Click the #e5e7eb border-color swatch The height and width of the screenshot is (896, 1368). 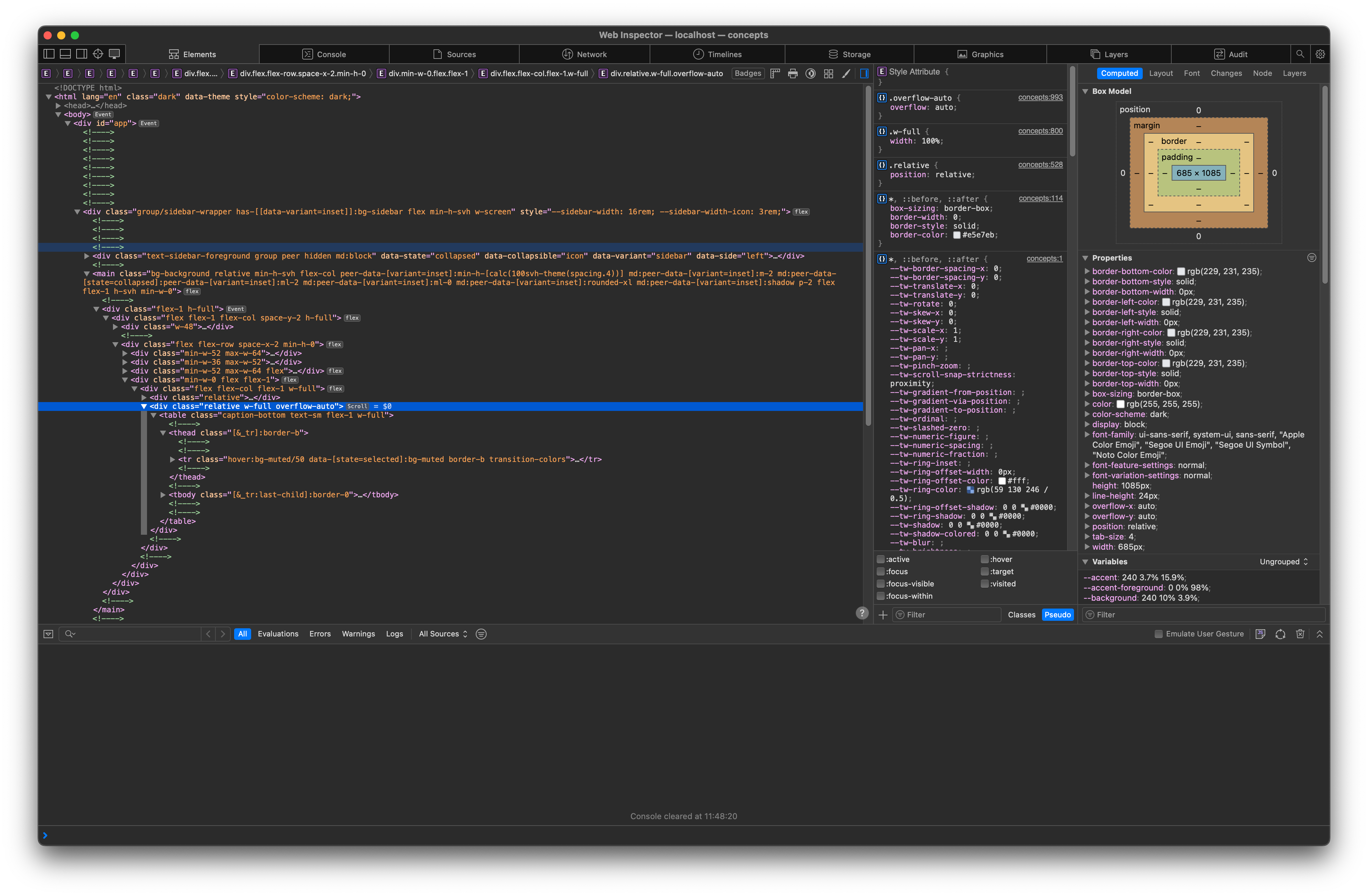[957, 235]
